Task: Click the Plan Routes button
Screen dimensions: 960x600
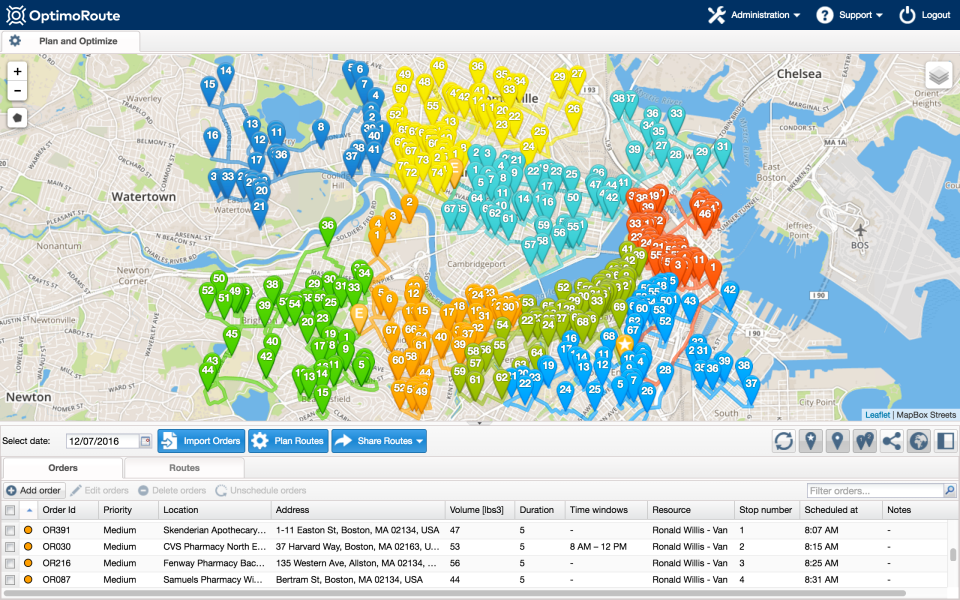Action: [288, 441]
